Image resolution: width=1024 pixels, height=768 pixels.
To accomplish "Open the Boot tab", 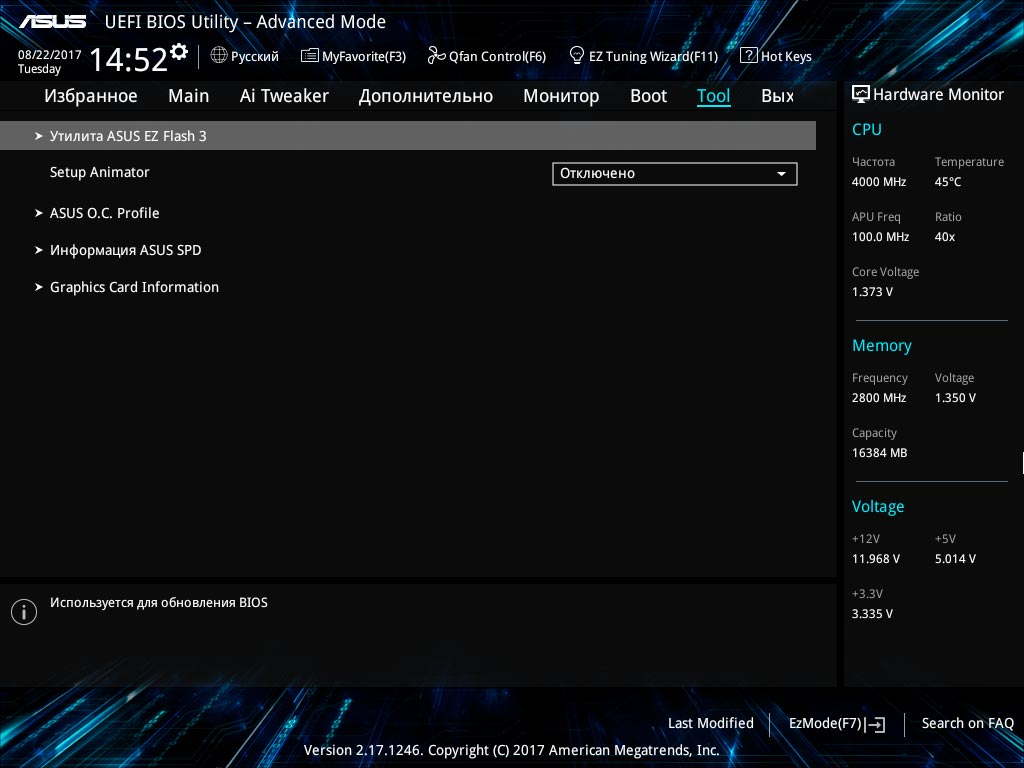I will click(648, 96).
